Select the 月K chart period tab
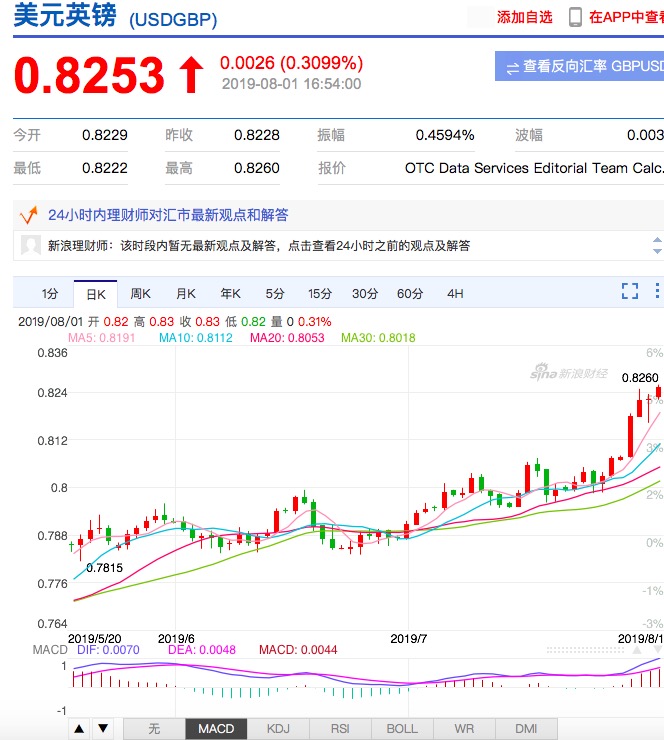The image size is (664, 740). coord(186,294)
